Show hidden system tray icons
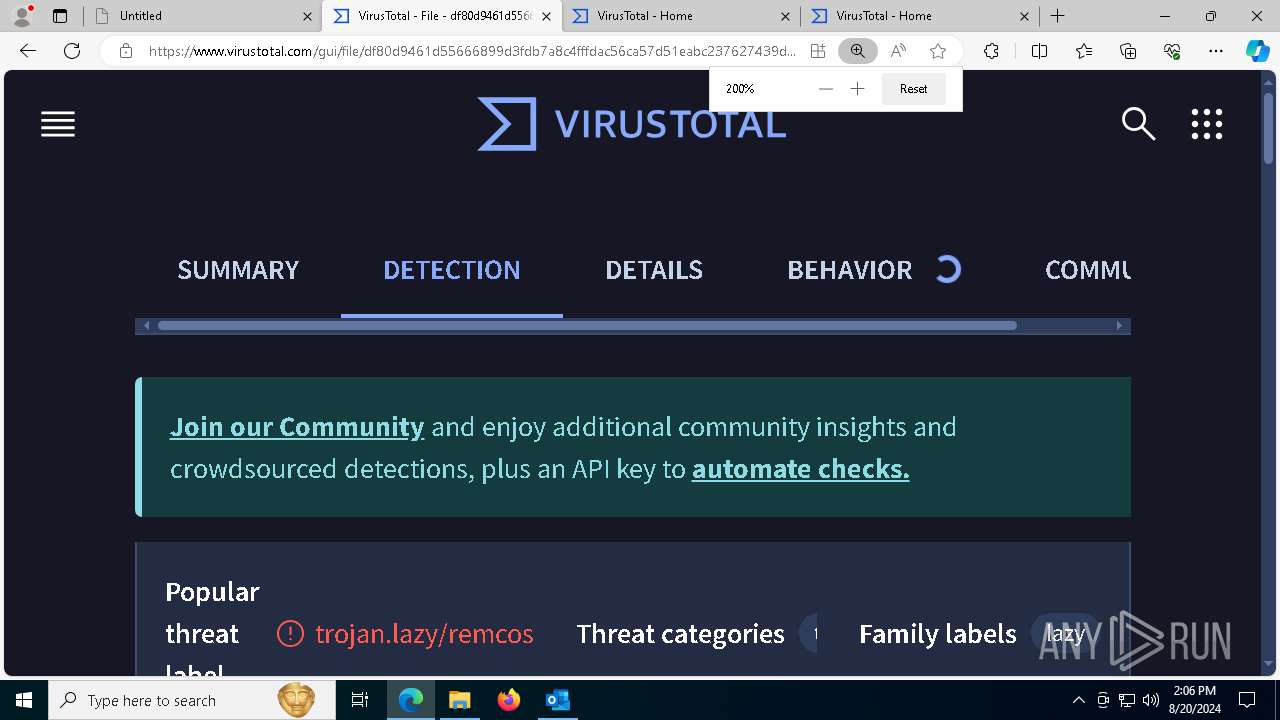Screen dimensions: 1280x720 click(1078, 700)
